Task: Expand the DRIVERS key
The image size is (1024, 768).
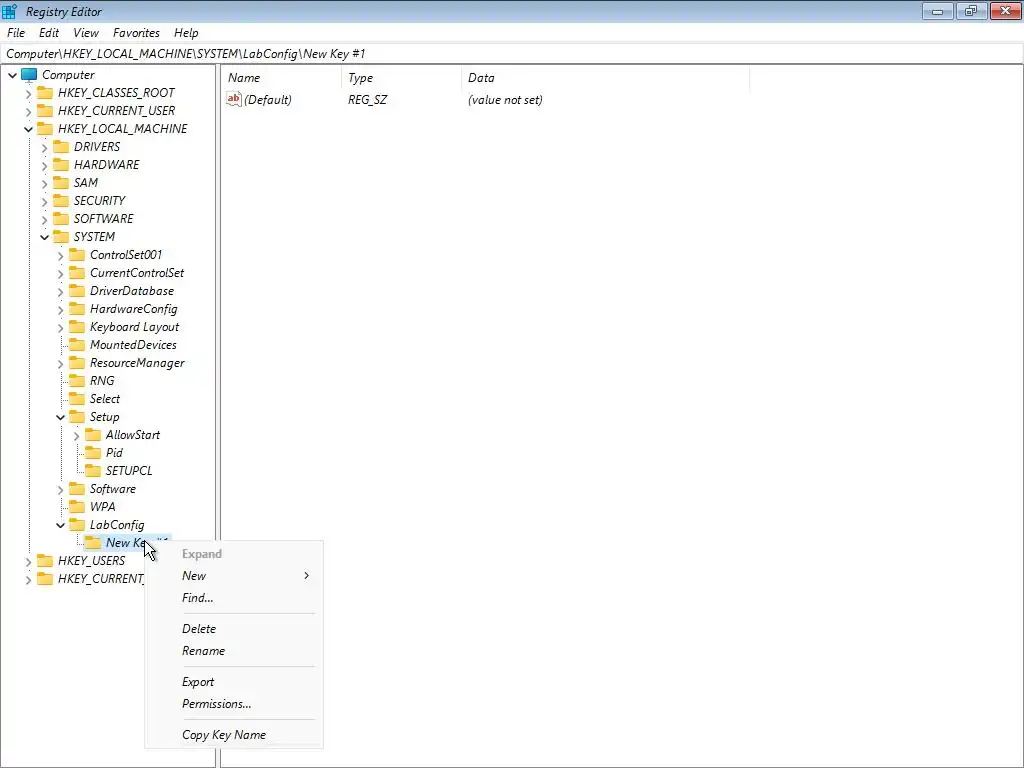Action: [44, 147]
